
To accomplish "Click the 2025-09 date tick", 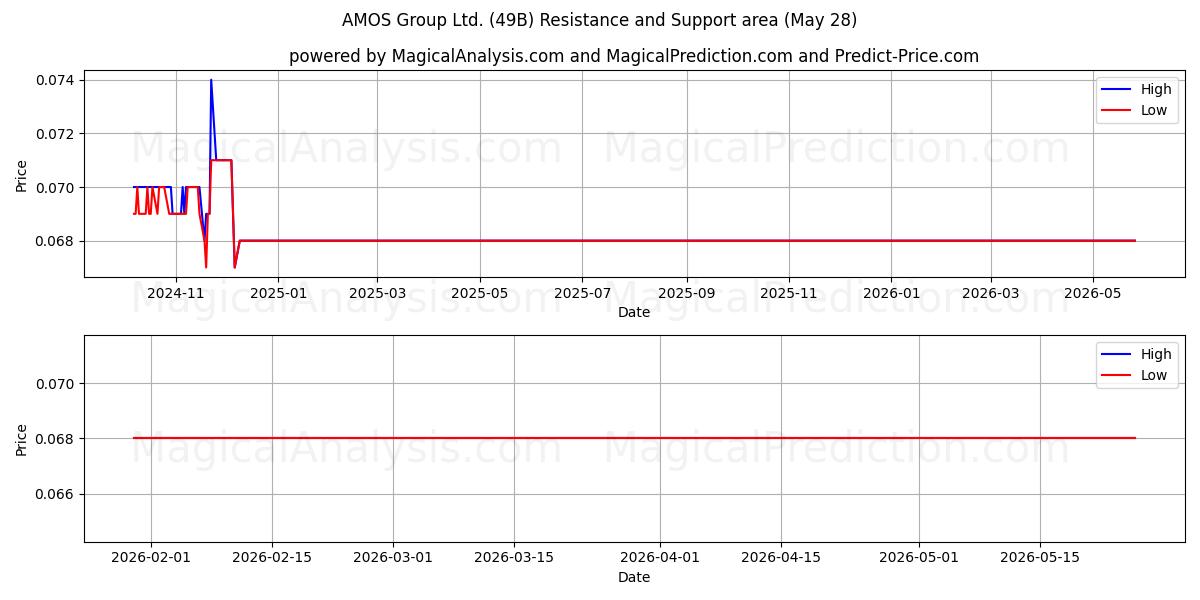I will pyautogui.click(x=686, y=293).
